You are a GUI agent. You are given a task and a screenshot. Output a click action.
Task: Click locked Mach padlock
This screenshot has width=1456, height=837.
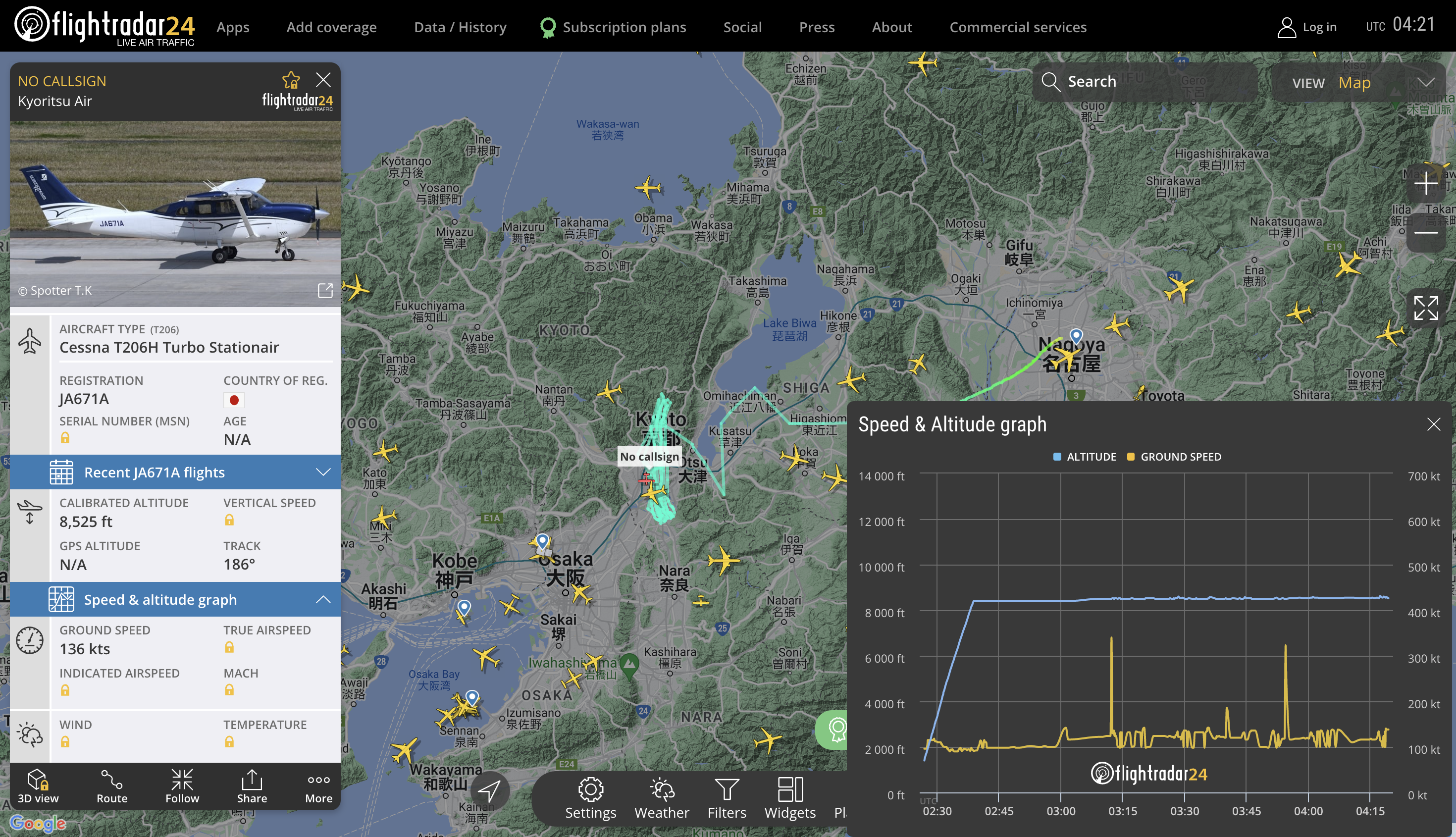click(x=229, y=690)
